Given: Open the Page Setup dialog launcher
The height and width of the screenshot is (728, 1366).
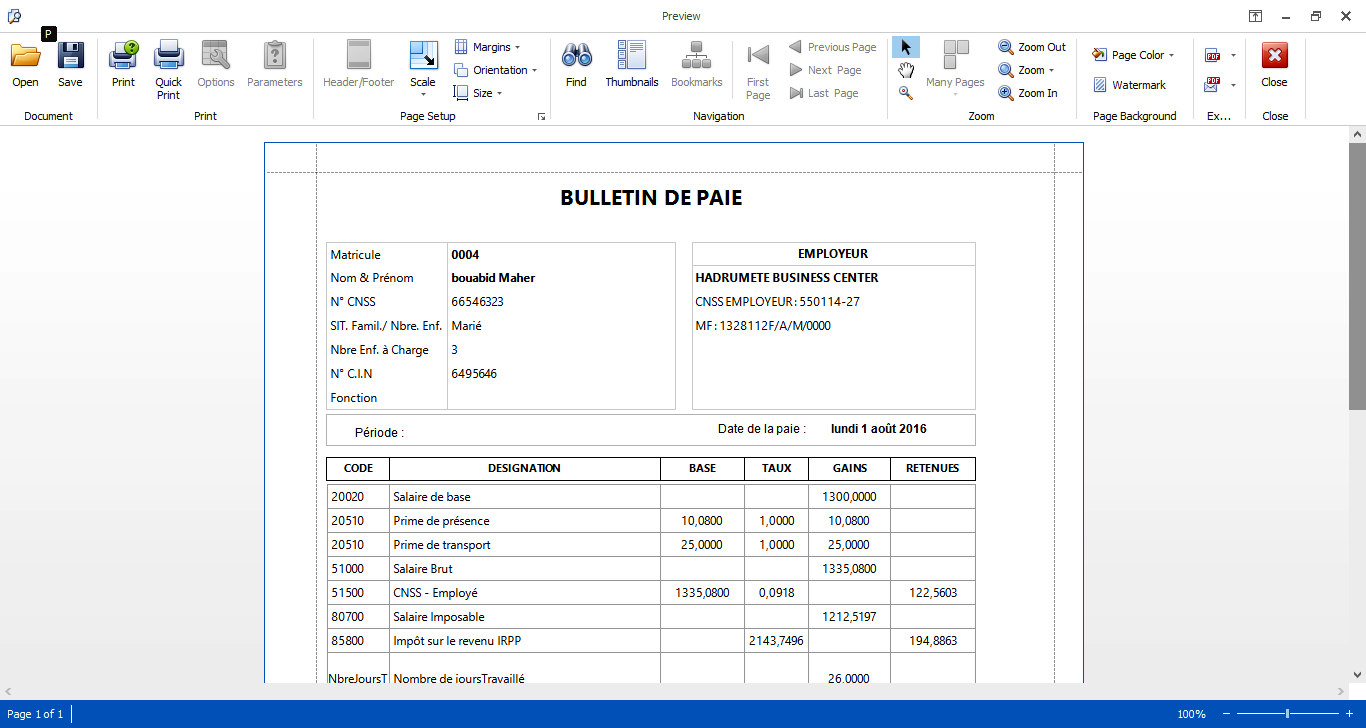Looking at the screenshot, I should 541,117.
